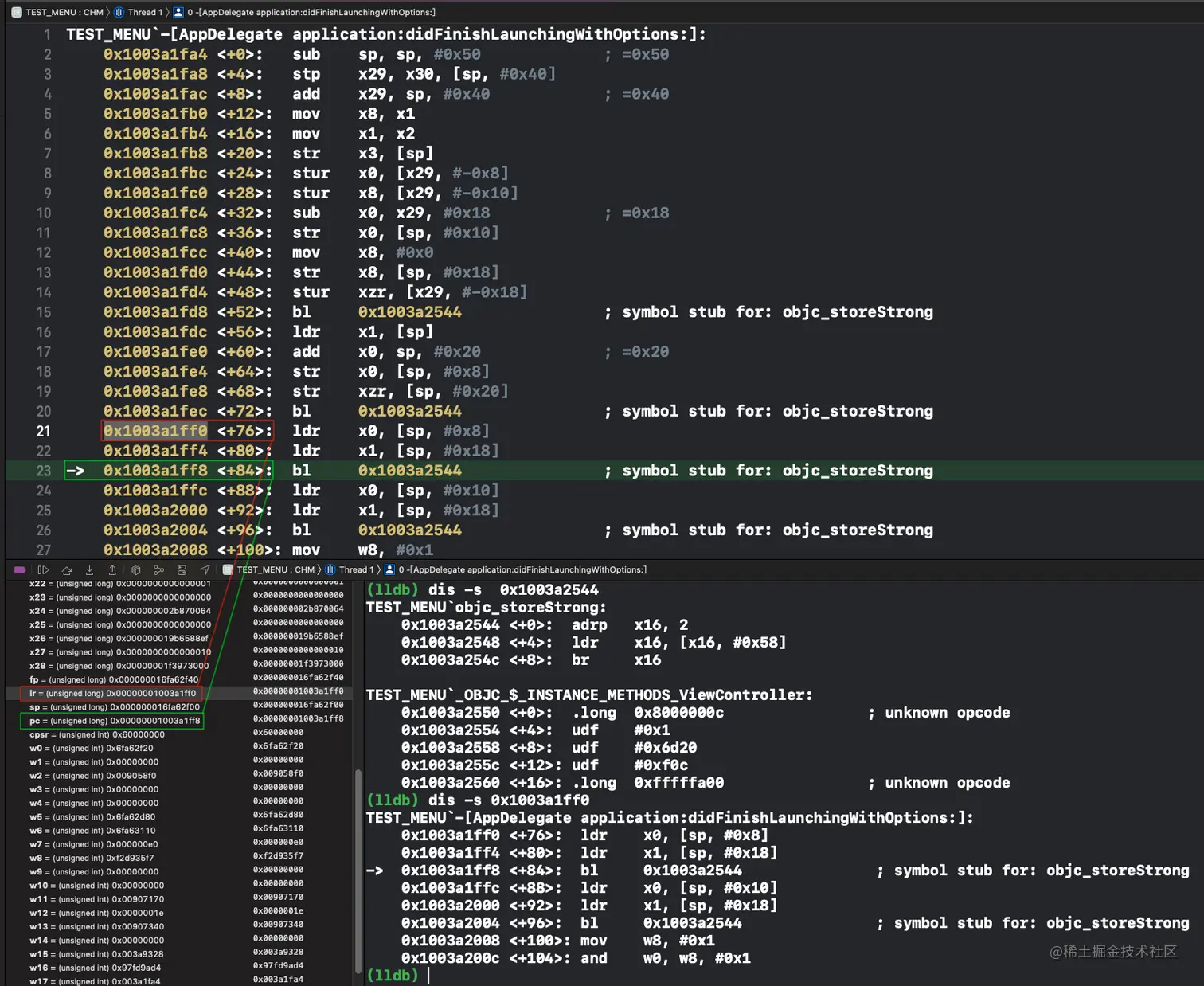The image size is (1204, 986).
Task: Click the Step Out debug icon
Action: click(x=112, y=569)
